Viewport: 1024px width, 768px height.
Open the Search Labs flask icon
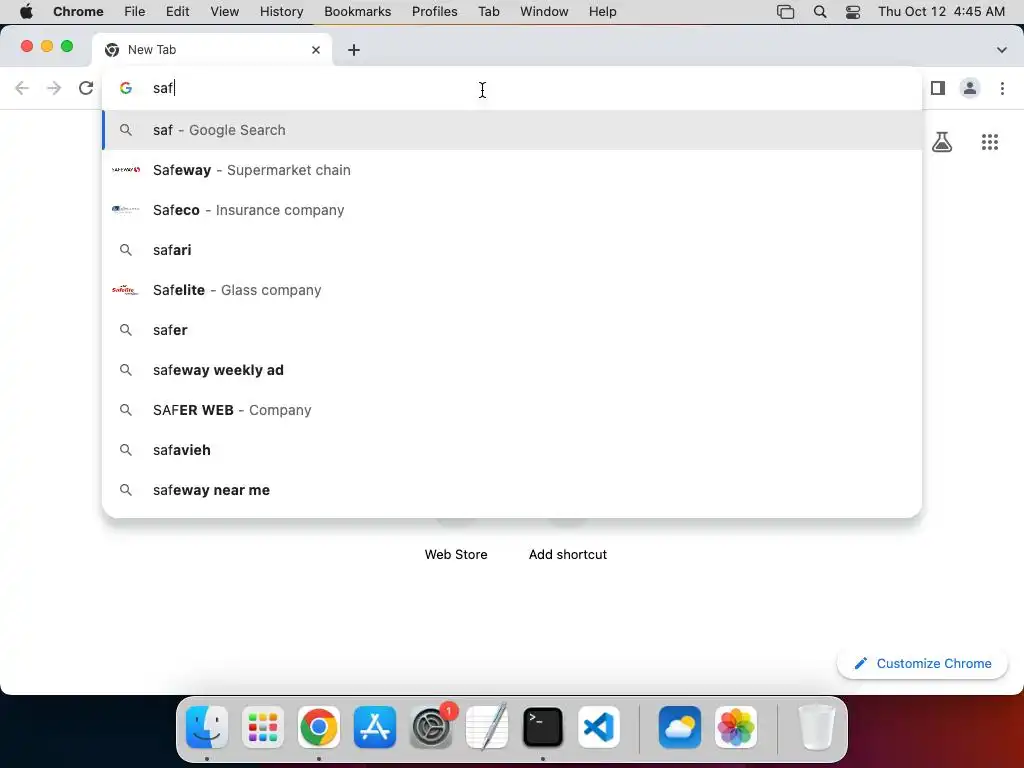point(942,142)
